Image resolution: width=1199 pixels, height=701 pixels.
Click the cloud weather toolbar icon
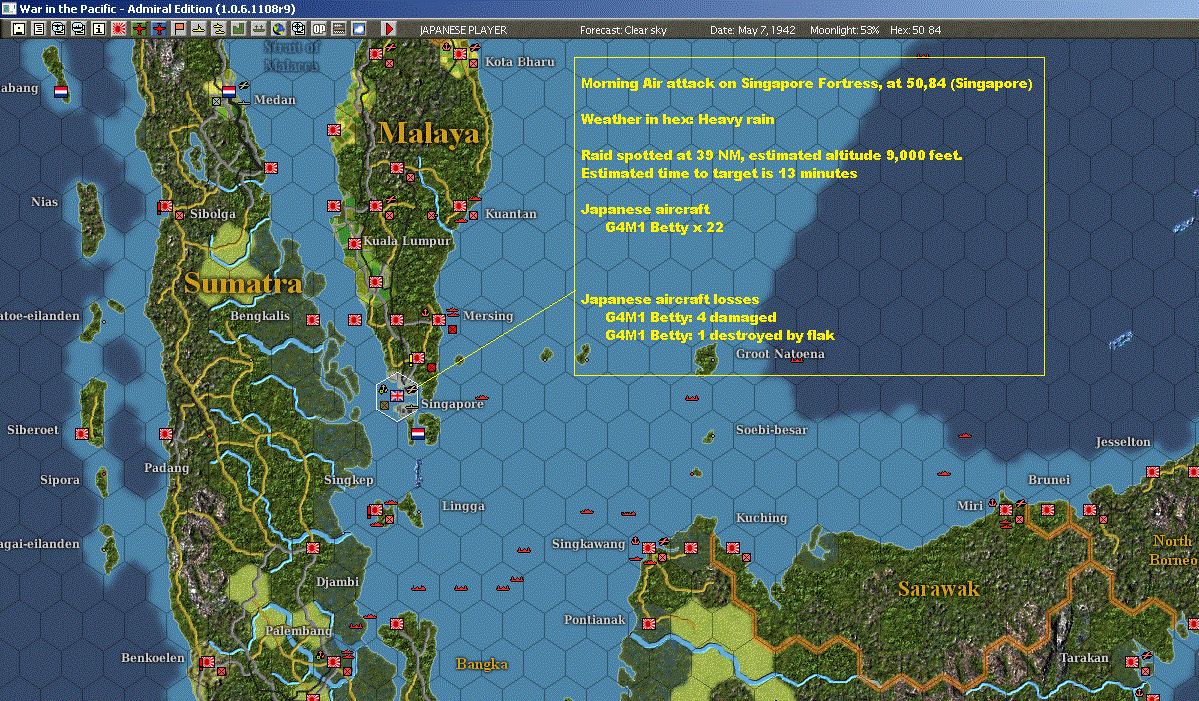(359, 29)
